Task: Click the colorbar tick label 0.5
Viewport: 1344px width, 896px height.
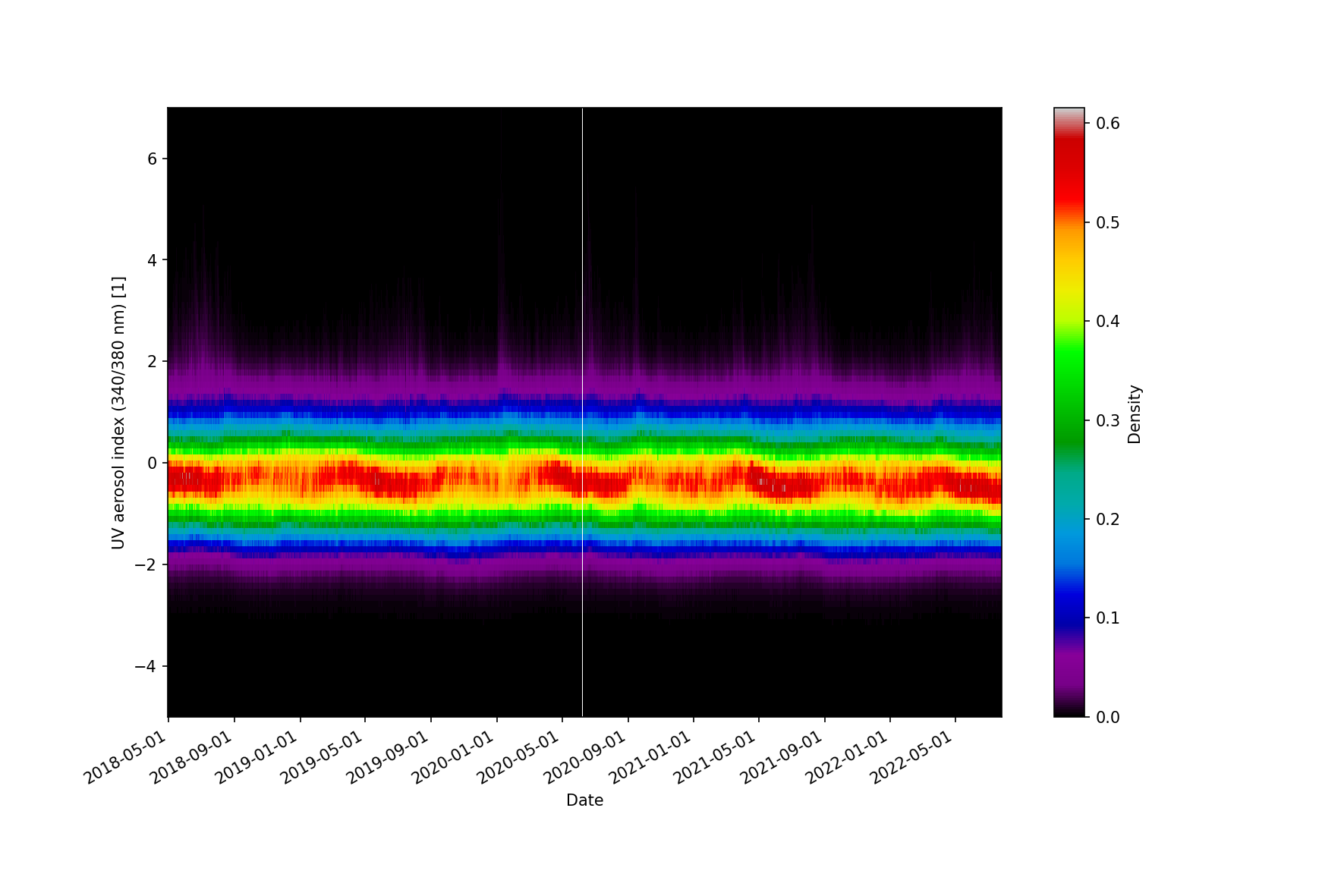Action: point(1108,222)
